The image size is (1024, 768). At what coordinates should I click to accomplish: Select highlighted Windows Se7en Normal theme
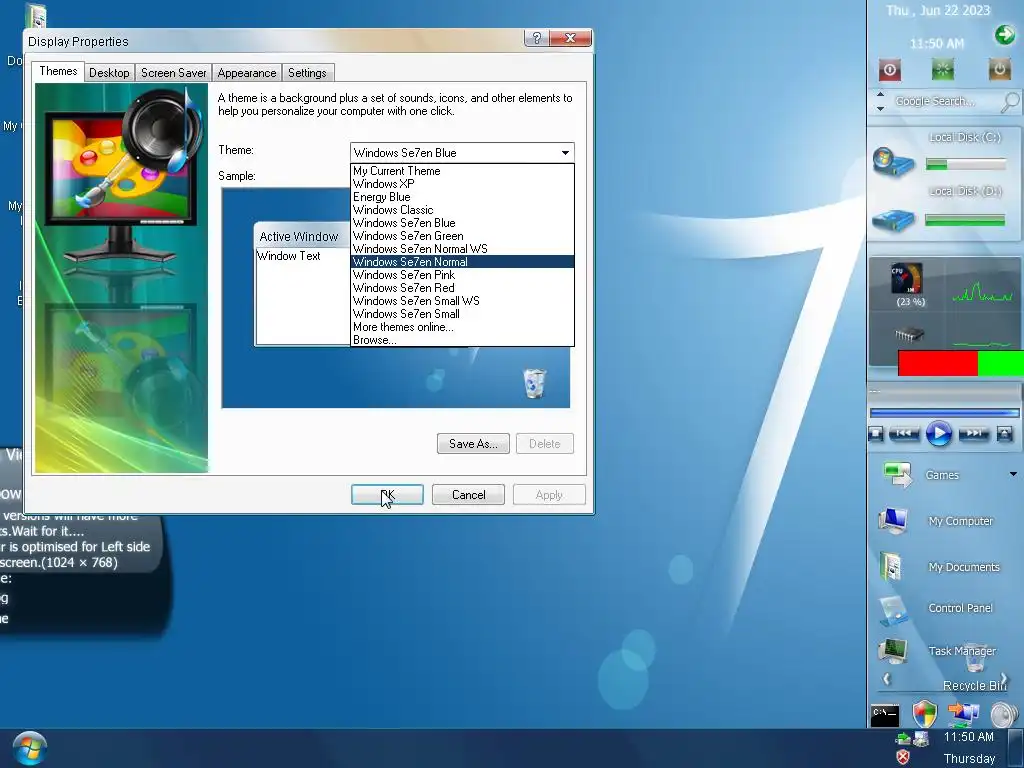coord(462,262)
